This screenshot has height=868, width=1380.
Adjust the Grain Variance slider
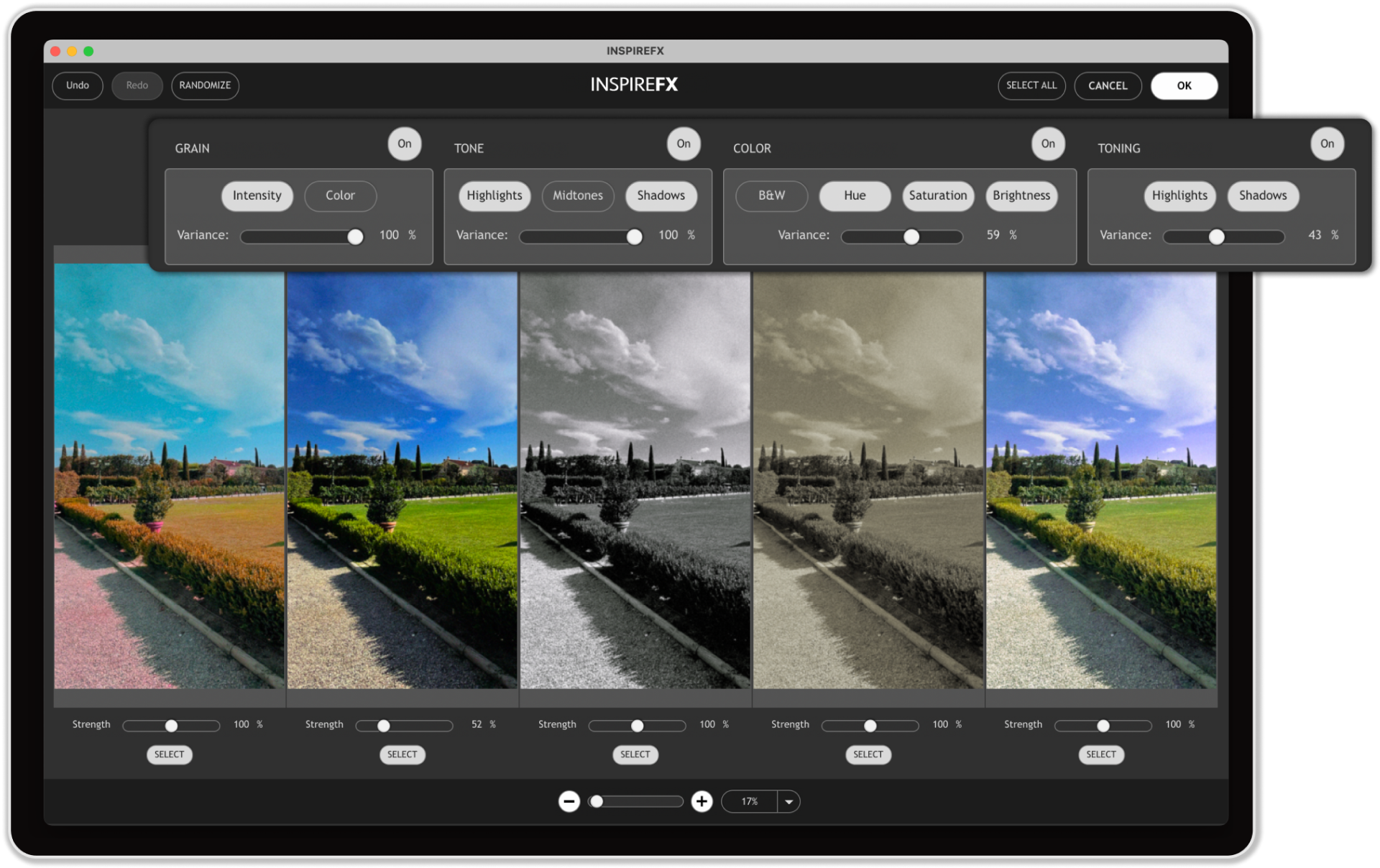[x=302, y=236]
